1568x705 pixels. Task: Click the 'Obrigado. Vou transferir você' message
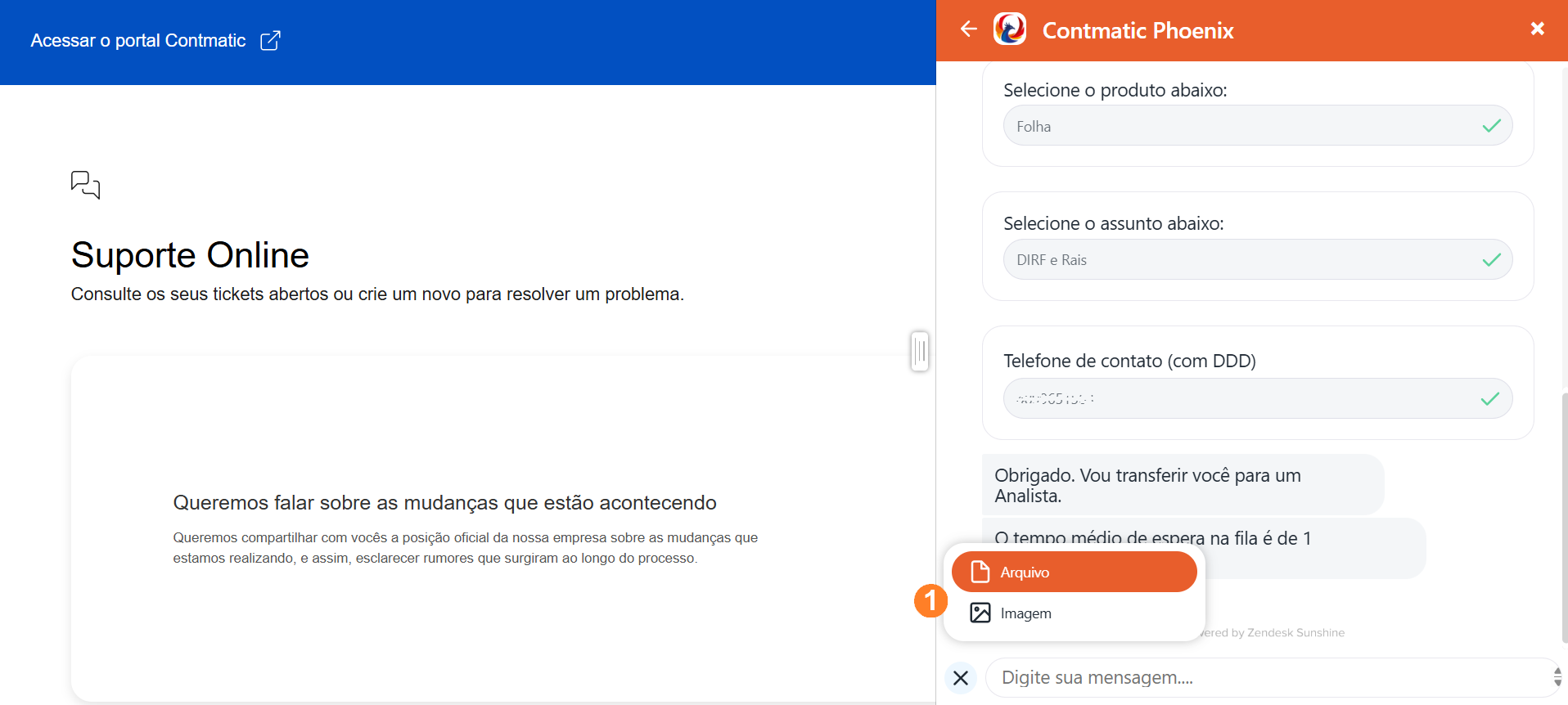pos(1183,485)
